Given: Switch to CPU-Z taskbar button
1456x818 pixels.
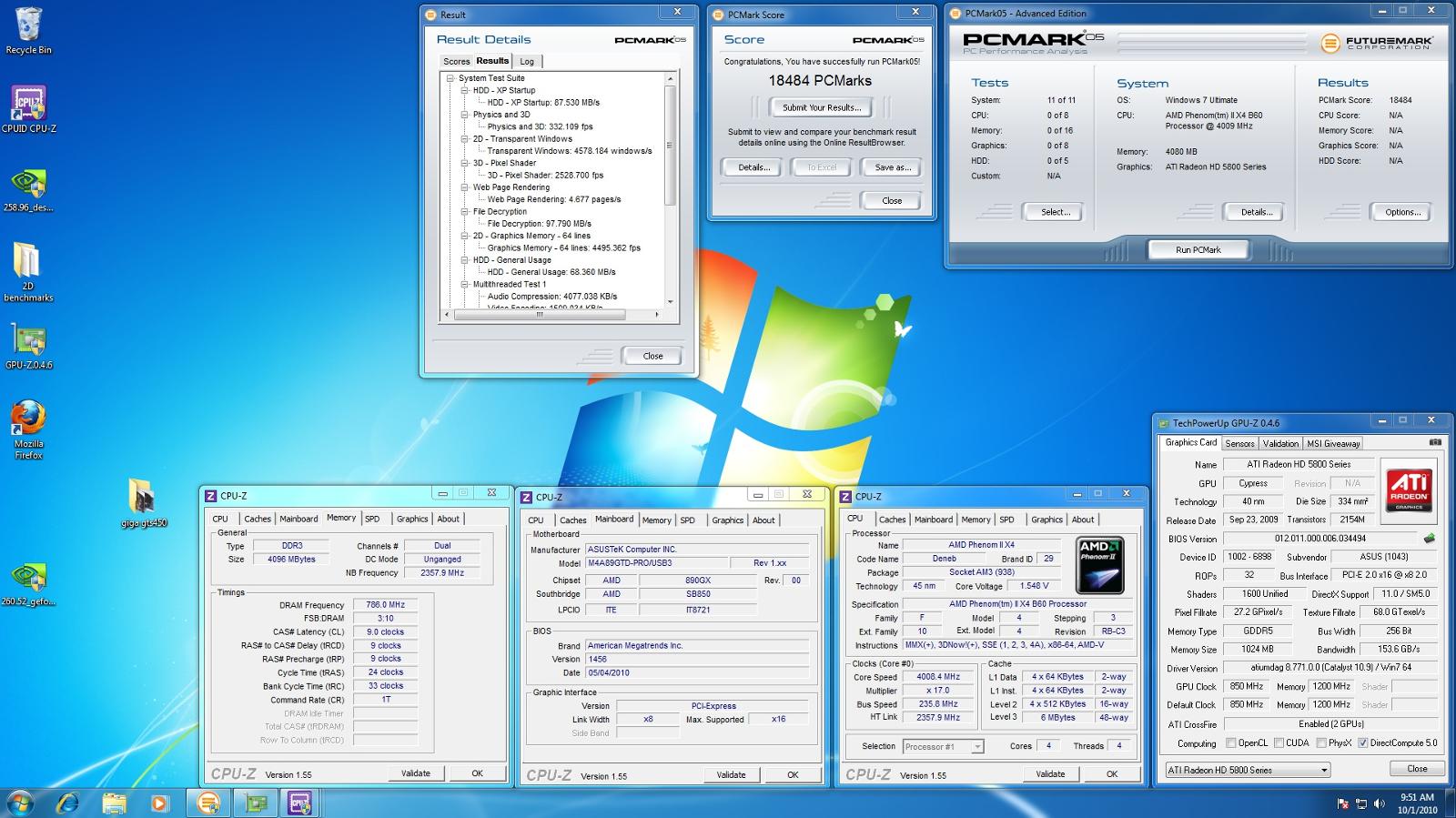Looking at the screenshot, I should tap(300, 803).
